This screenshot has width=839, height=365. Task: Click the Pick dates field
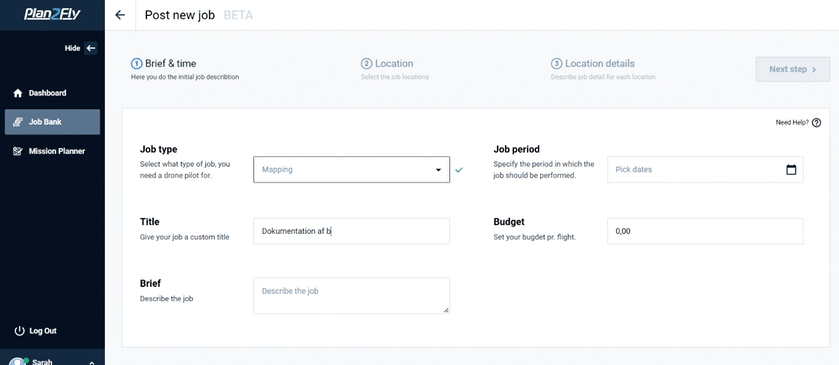pos(705,170)
